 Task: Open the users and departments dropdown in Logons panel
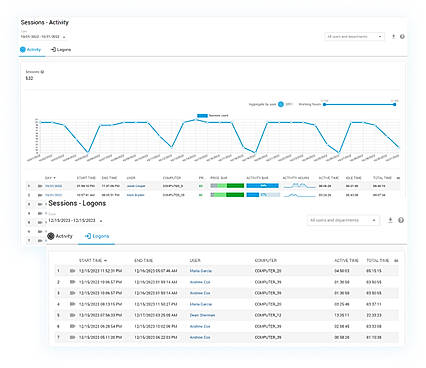pyautogui.click(x=343, y=220)
